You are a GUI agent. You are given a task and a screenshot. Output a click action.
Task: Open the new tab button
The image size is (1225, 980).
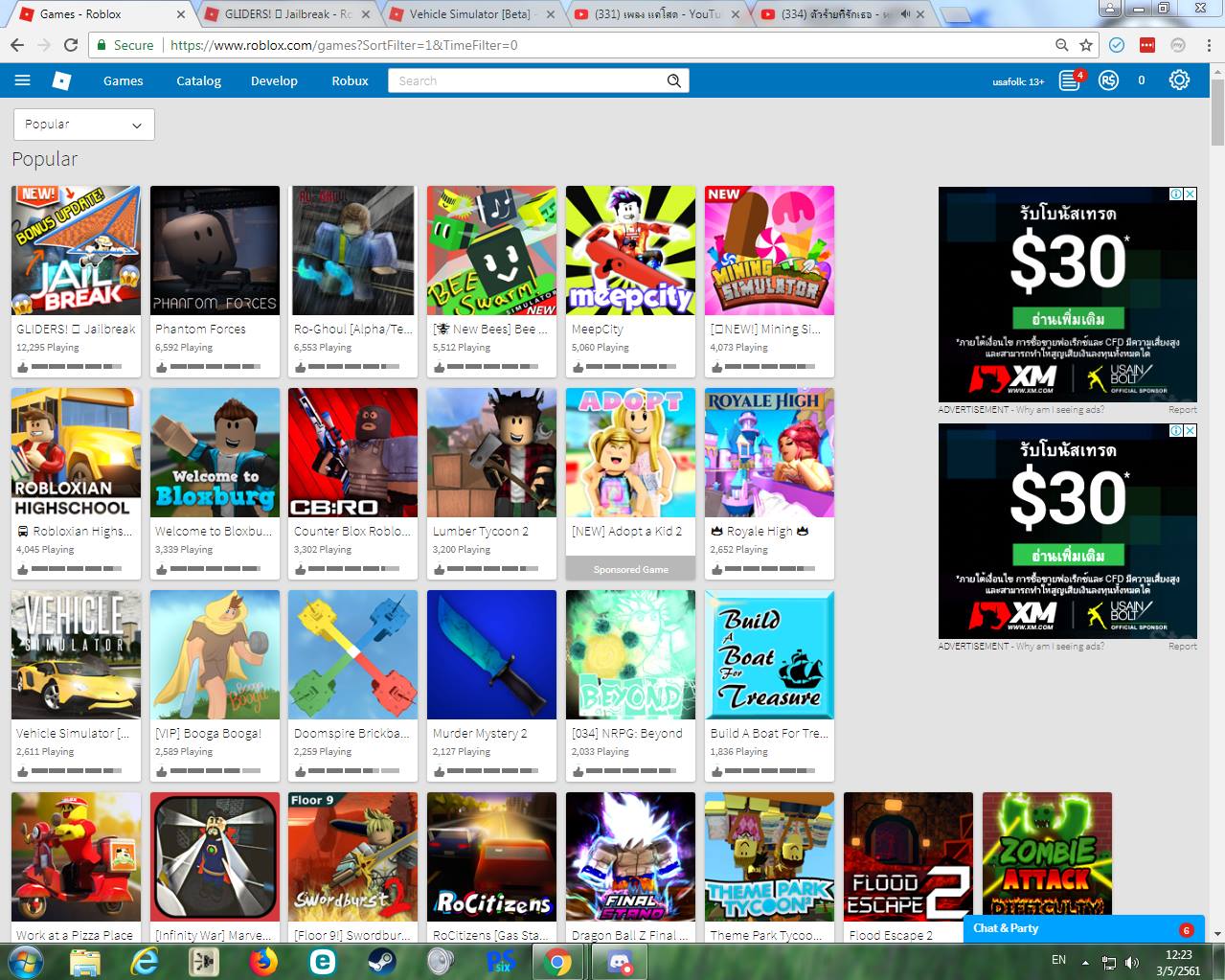point(955,14)
